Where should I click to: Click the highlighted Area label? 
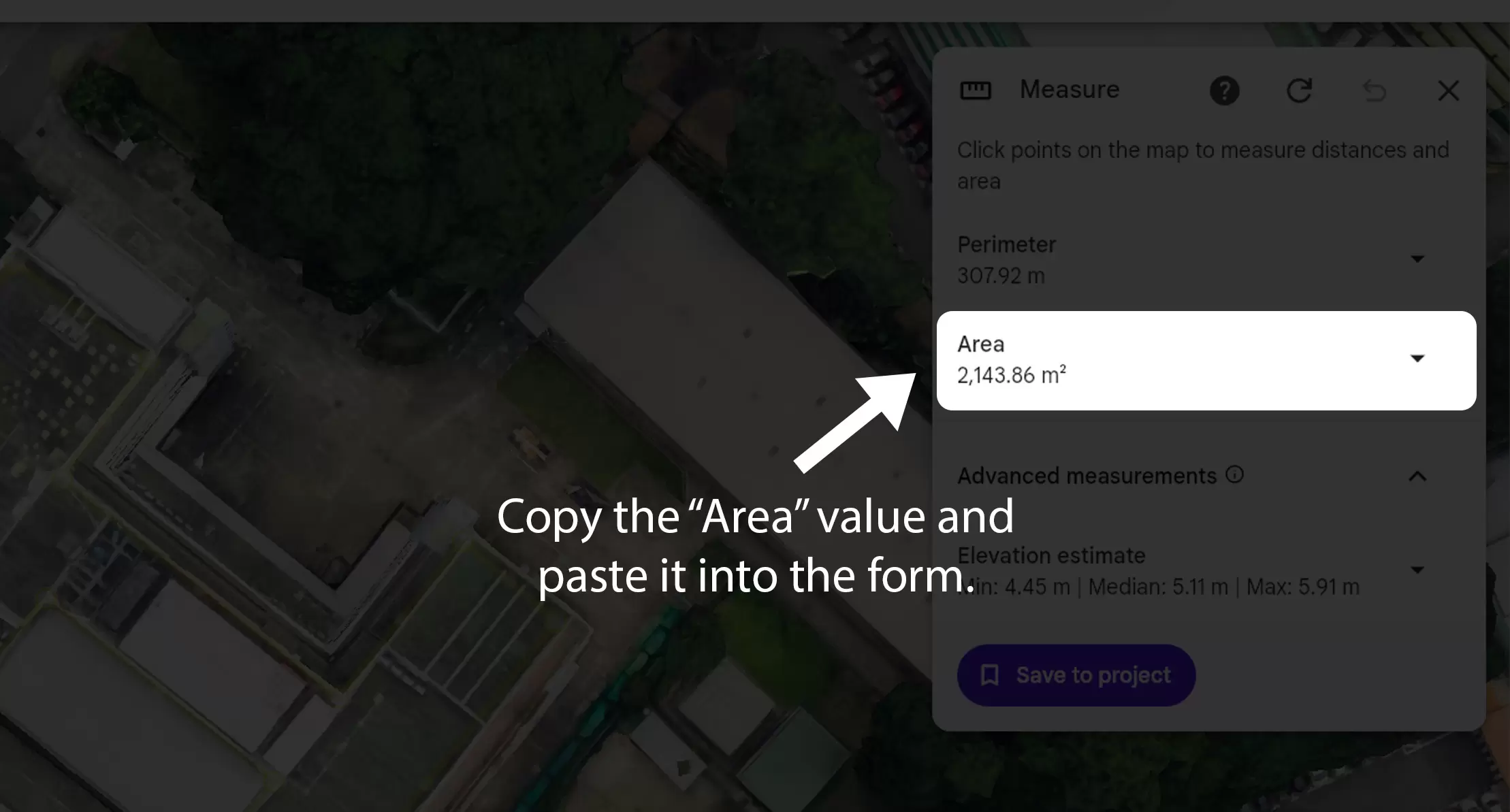point(980,344)
